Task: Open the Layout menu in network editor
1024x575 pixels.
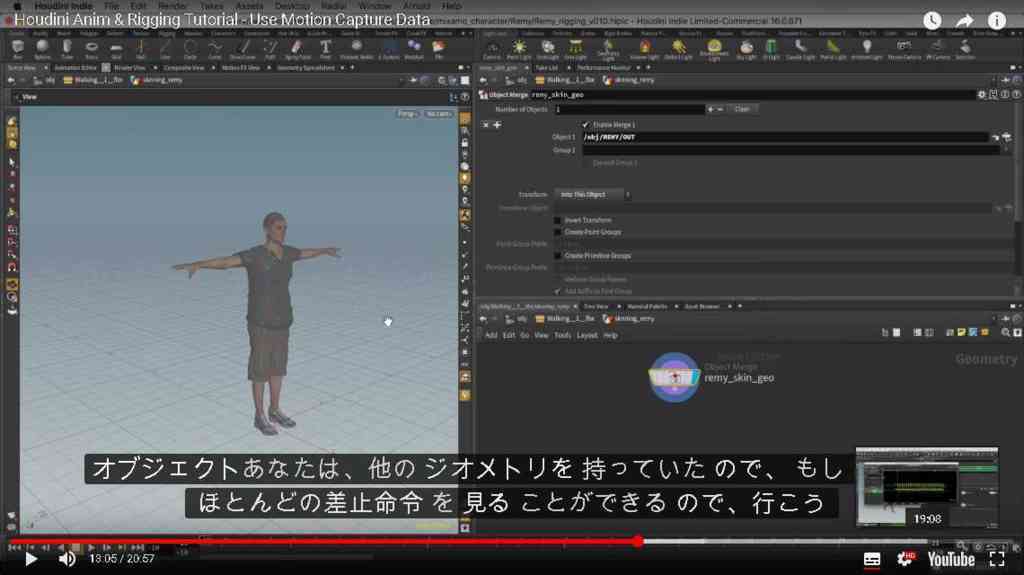Action: (586, 335)
